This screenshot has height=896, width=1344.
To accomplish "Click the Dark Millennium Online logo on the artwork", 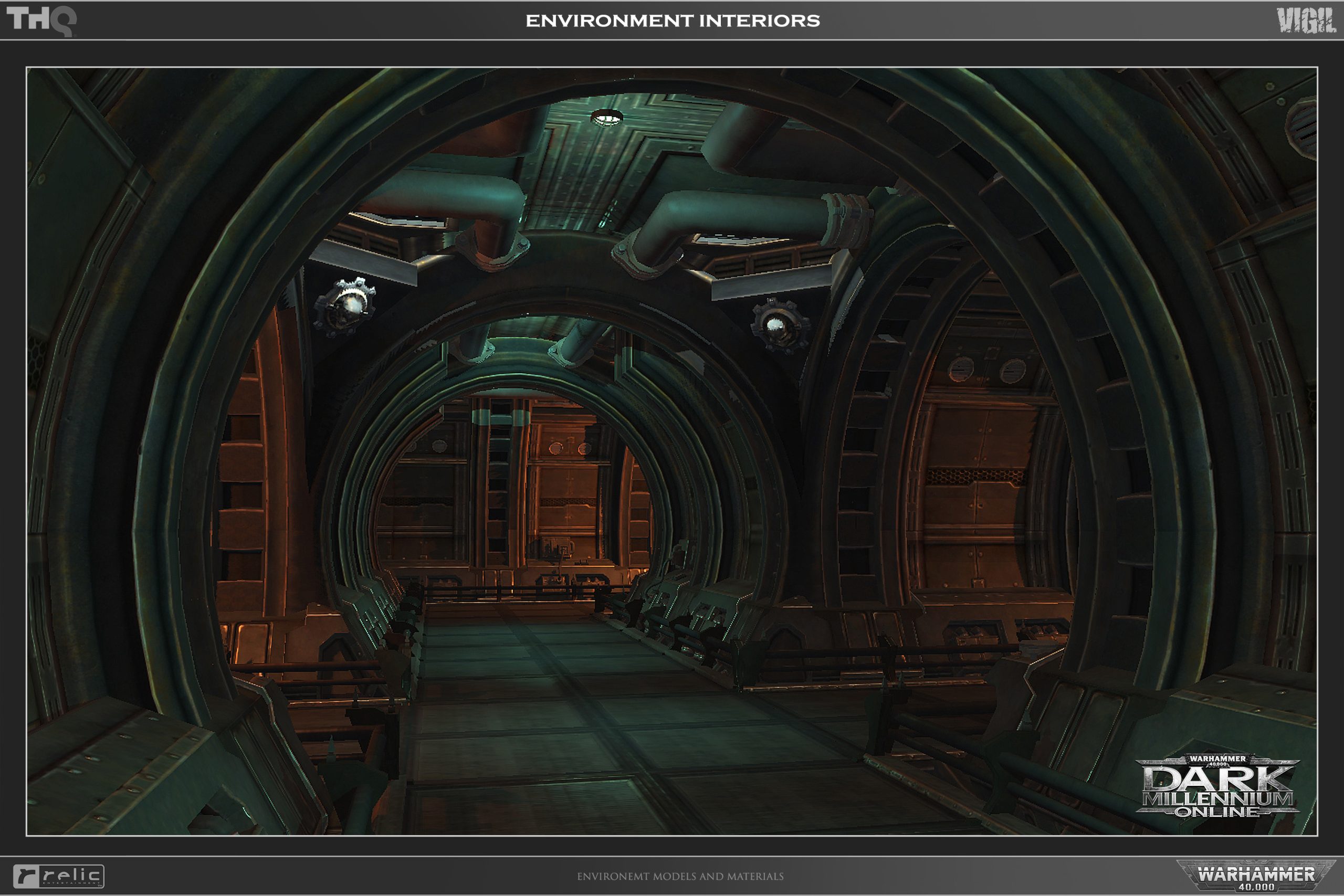I will [1217, 786].
